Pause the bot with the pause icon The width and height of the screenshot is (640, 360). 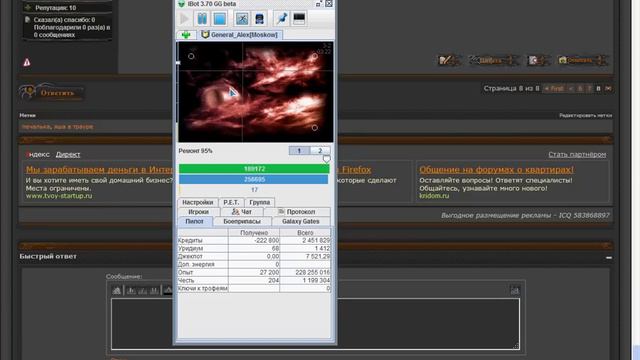202,19
